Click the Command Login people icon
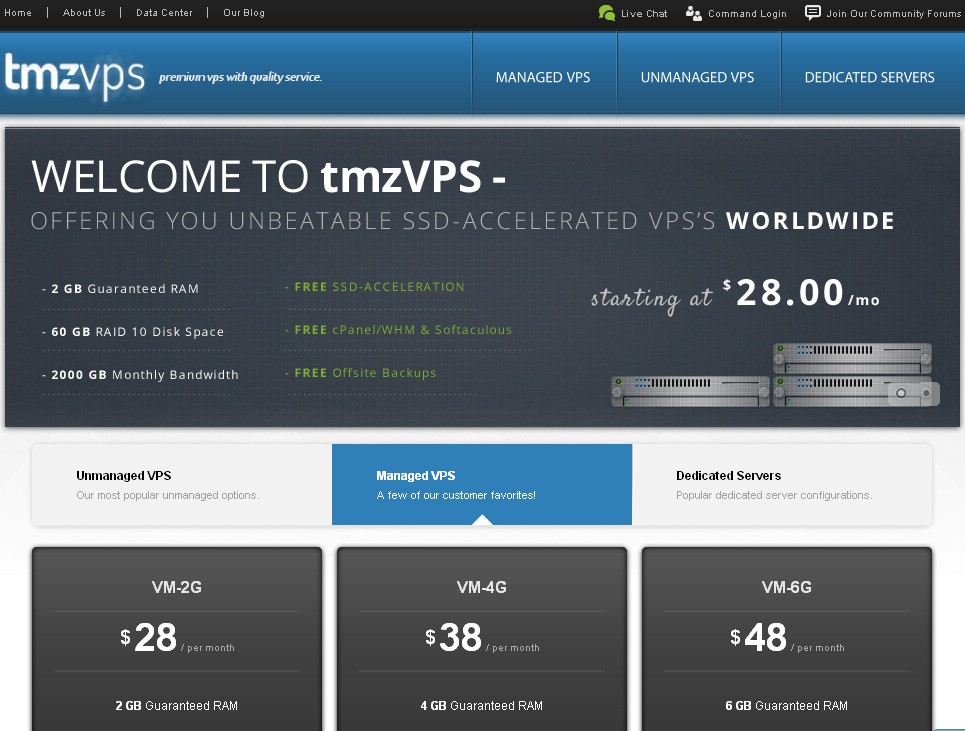 [694, 14]
